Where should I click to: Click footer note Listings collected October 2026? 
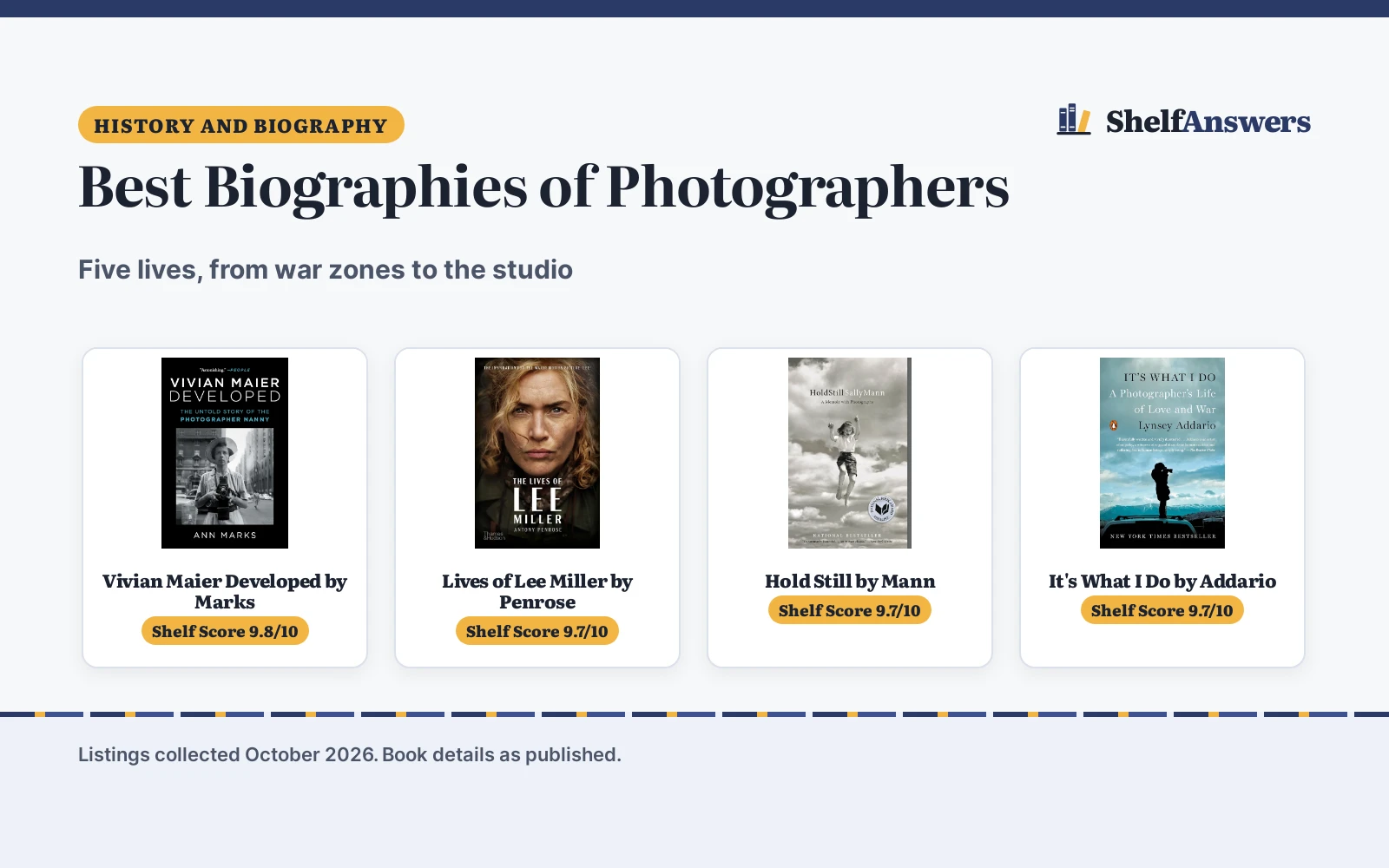350,754
